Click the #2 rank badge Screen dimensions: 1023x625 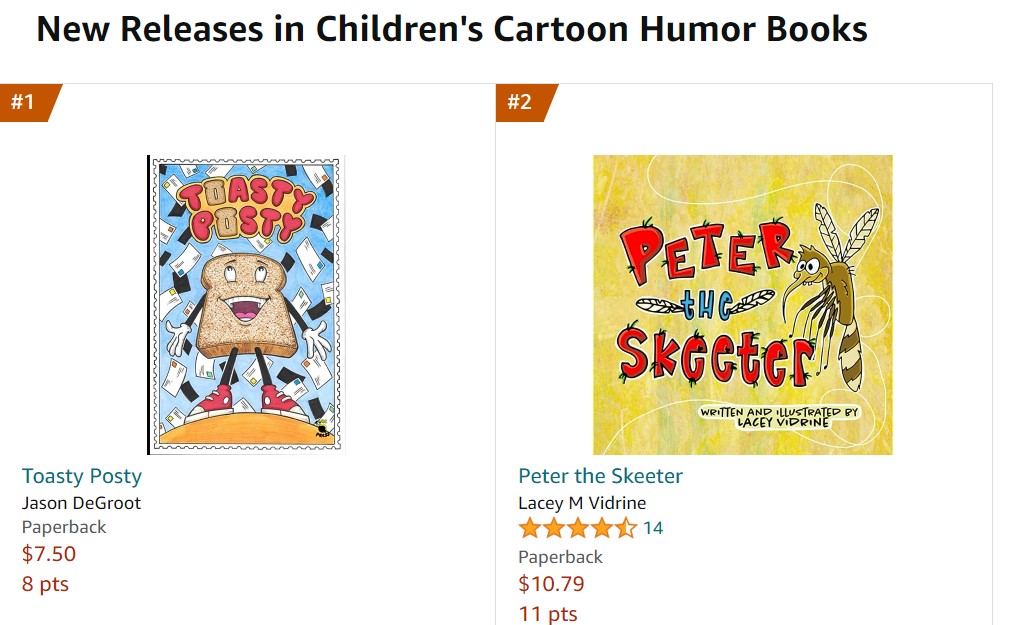tap(521, 102)
